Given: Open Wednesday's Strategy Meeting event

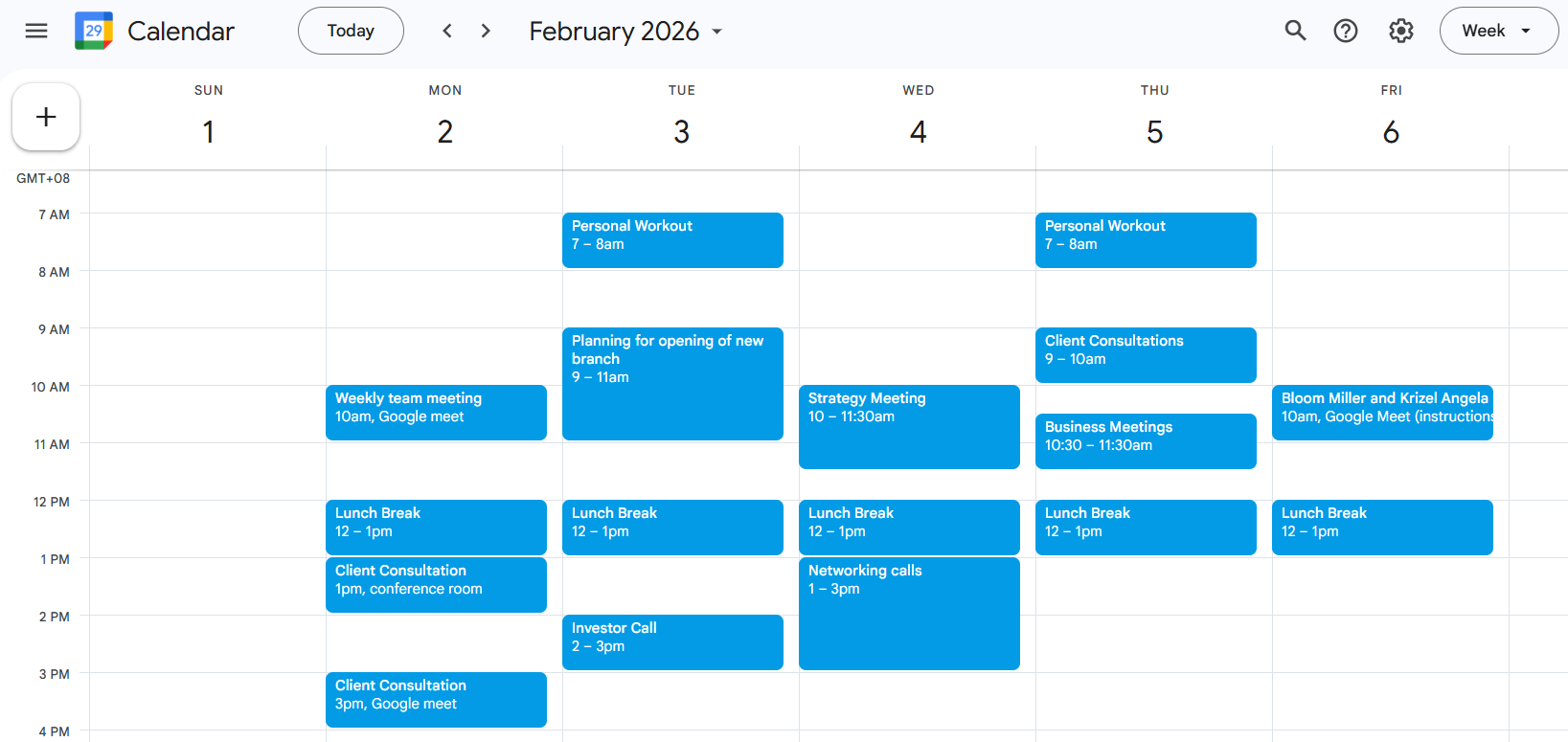Looking at the screenshot, I should pyautogui.click(x=909, y=426).
